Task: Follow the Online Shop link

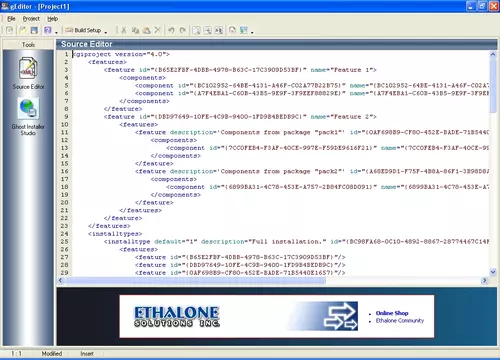Action: [x=392, y=313]
